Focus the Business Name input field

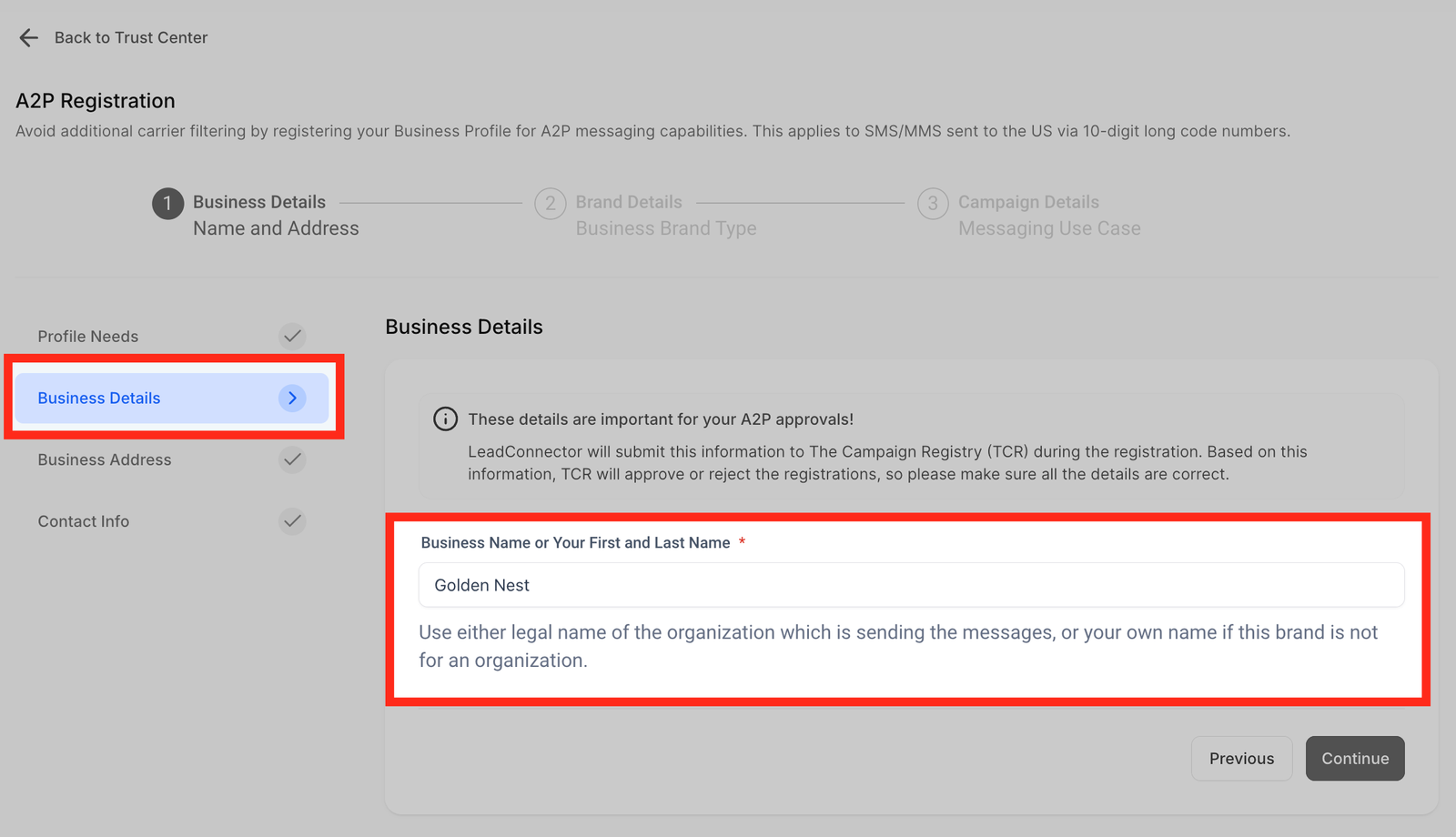click(910, 585)
